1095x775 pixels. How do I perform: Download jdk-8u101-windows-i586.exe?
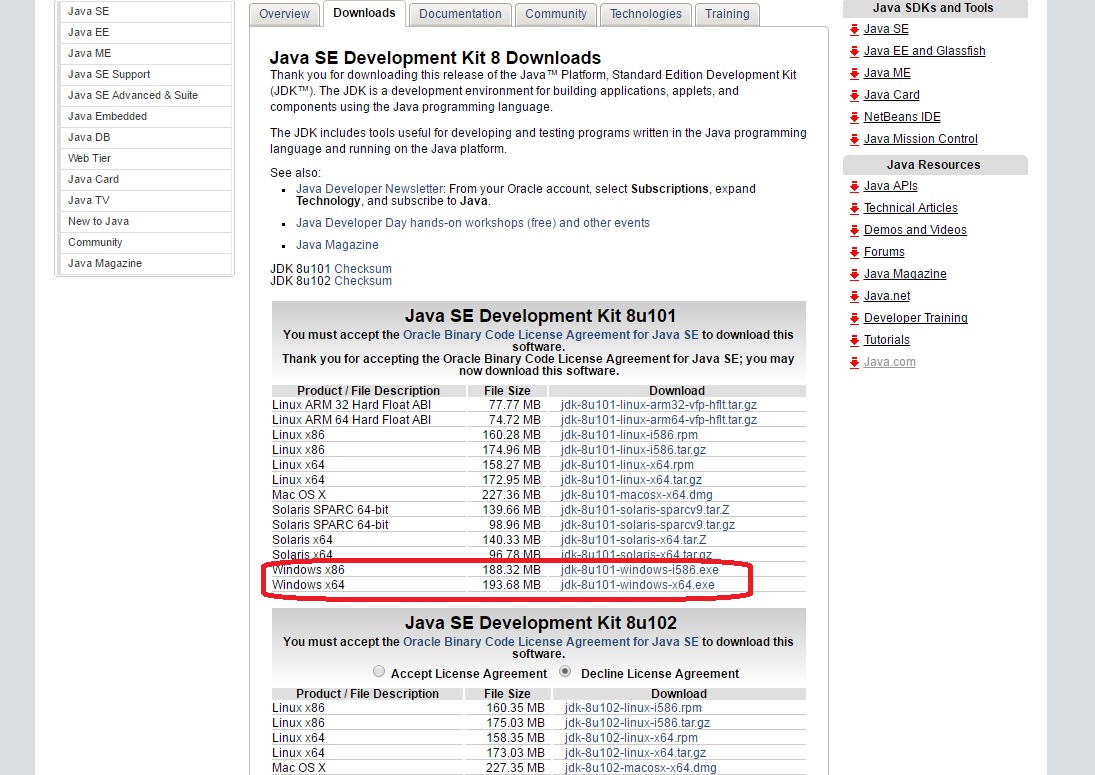point(640,570)
